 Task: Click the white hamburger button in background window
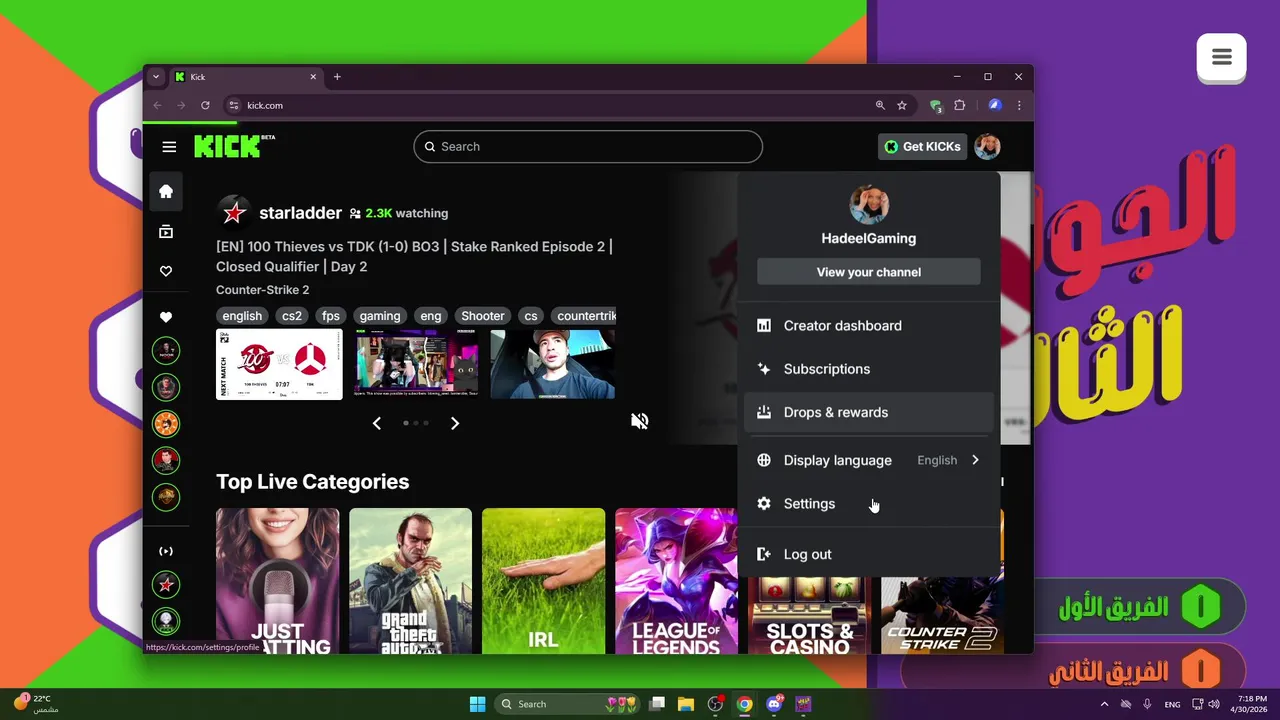(x=1221, y=58)
